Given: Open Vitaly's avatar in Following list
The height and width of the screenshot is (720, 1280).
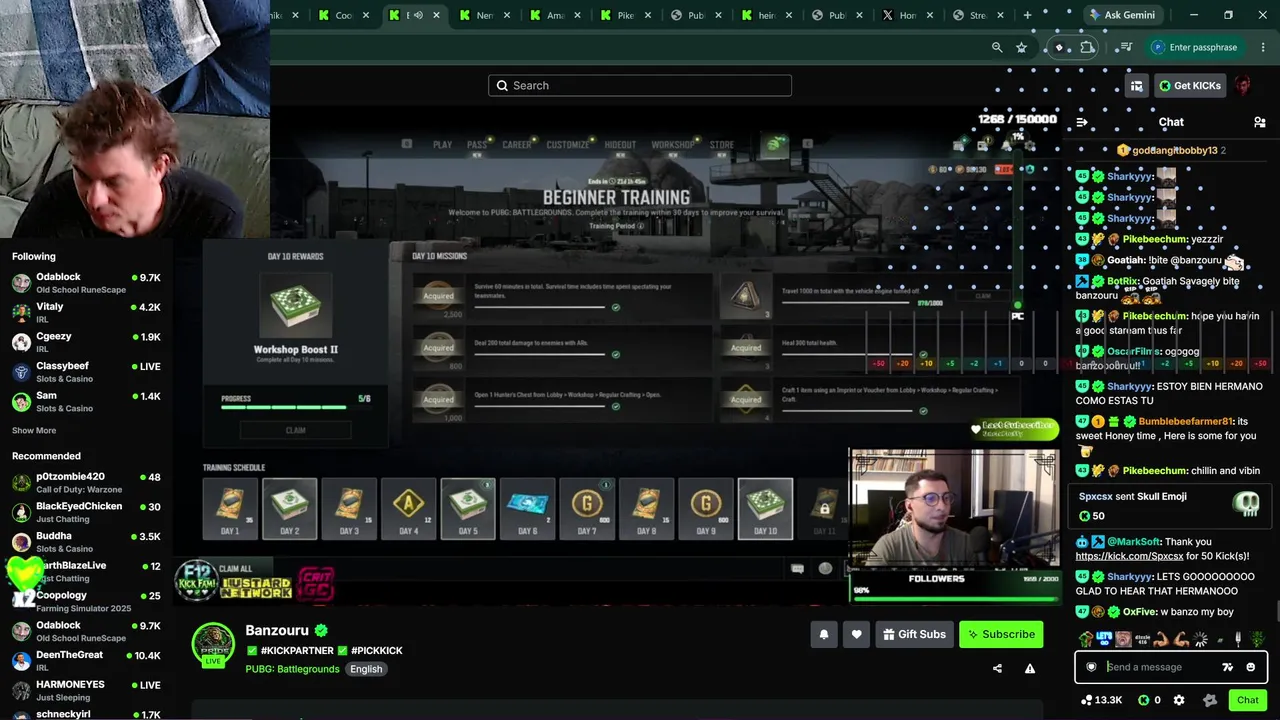Looking at the screenshot, I should 21,313.
